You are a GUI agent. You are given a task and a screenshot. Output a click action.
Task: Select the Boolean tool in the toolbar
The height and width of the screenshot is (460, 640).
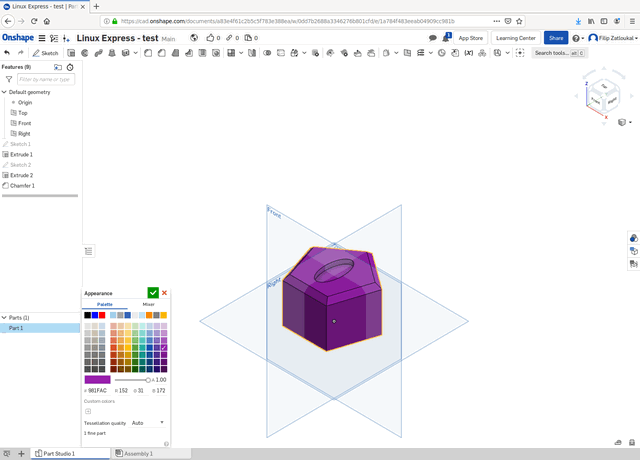tap(267, 53)
